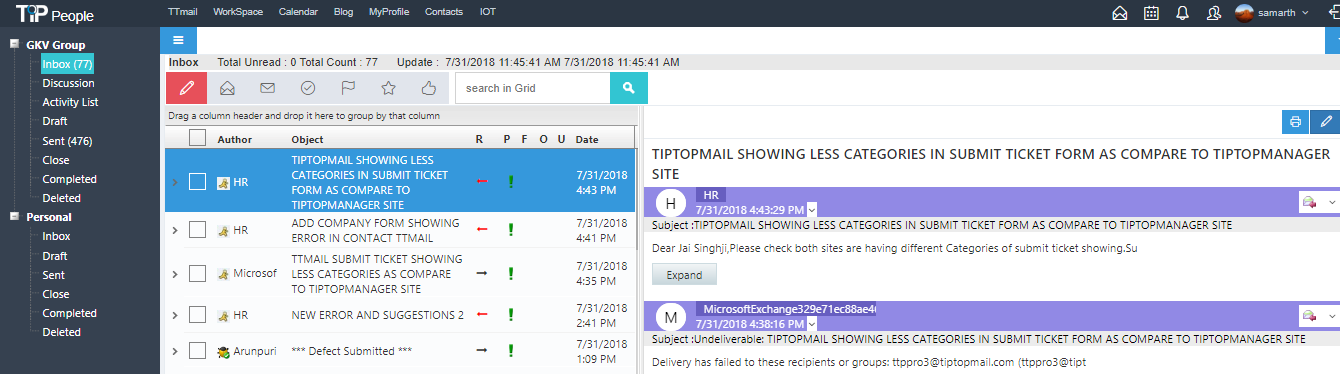Open the notifications bell icon
This screenshot has width=1340, height=374.
[x=1182, y=12]
